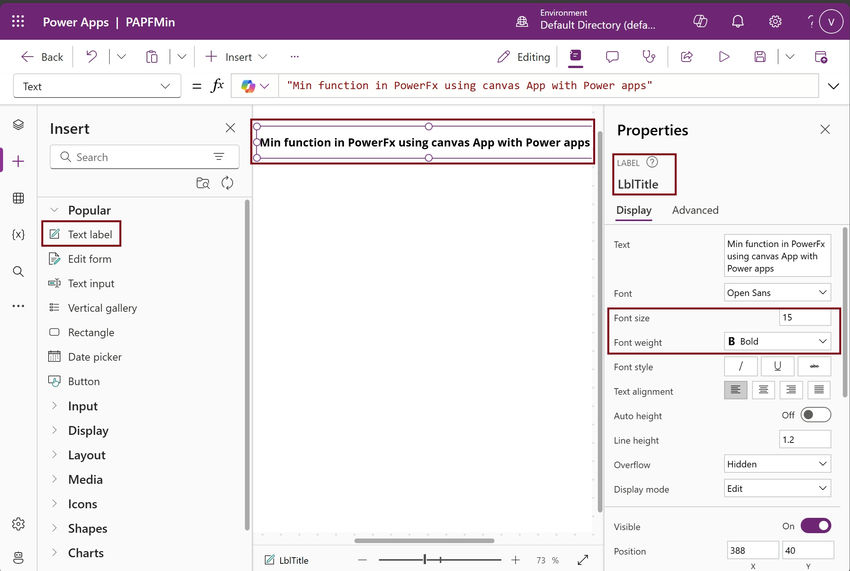Switch to the Display tab
This screenshot has height=571, width=850.
634,210
